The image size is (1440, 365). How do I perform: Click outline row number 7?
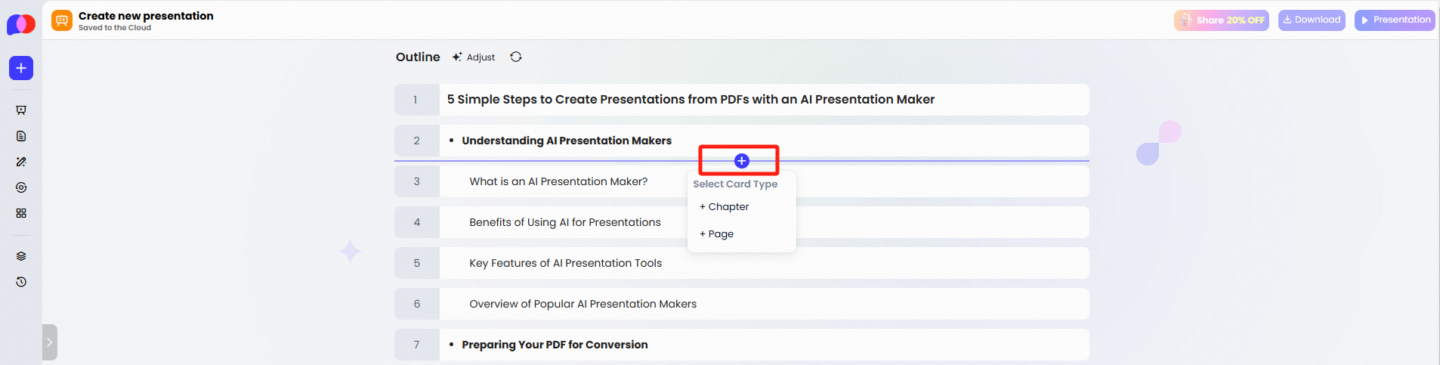click(x=417, y=345)
